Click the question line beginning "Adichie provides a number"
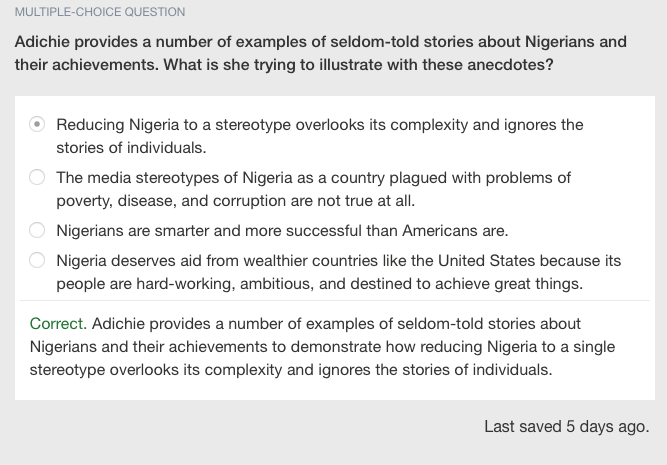The width and height of the screenshot is (667, 465). click(x=321, y=42)
